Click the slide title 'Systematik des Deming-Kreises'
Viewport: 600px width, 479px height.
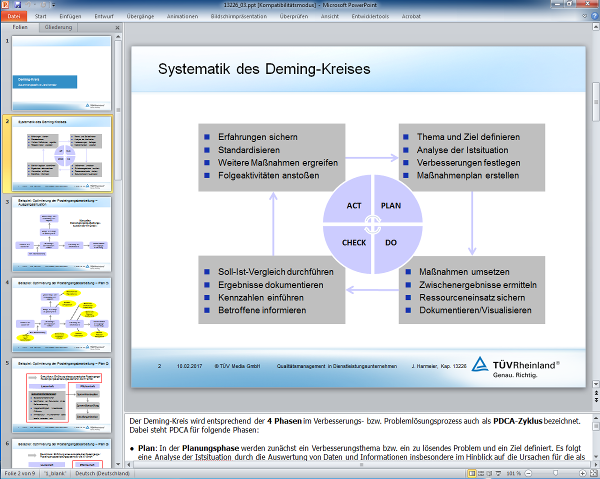click(x=264, y=69)
